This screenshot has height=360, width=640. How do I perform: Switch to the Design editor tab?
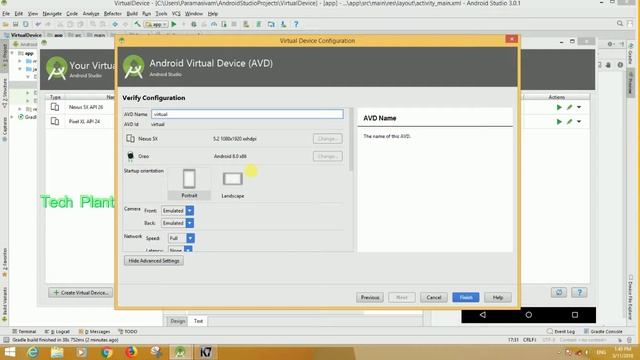pos(177,321)
